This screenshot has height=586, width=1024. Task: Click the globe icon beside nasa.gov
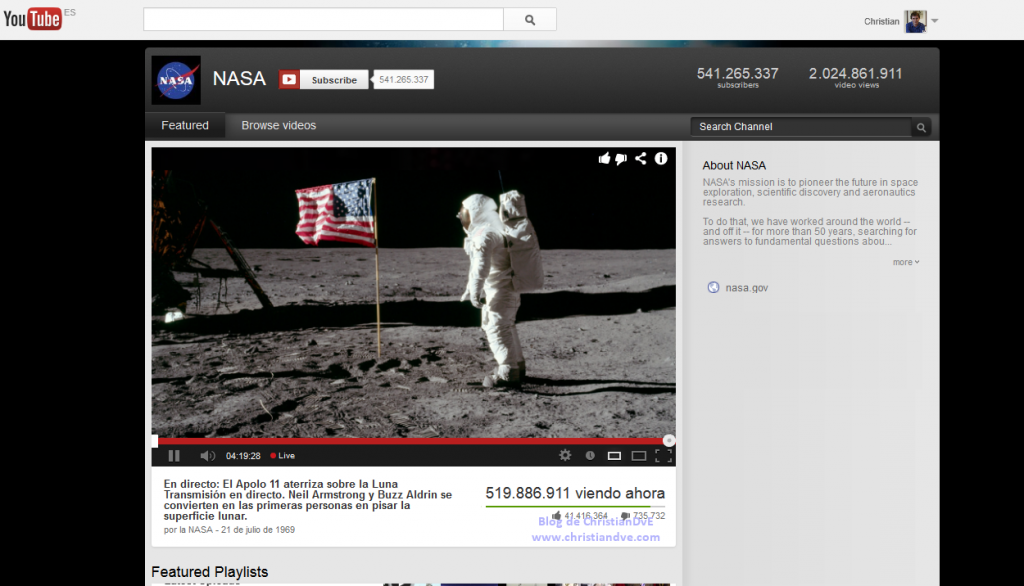coord(713,287)
